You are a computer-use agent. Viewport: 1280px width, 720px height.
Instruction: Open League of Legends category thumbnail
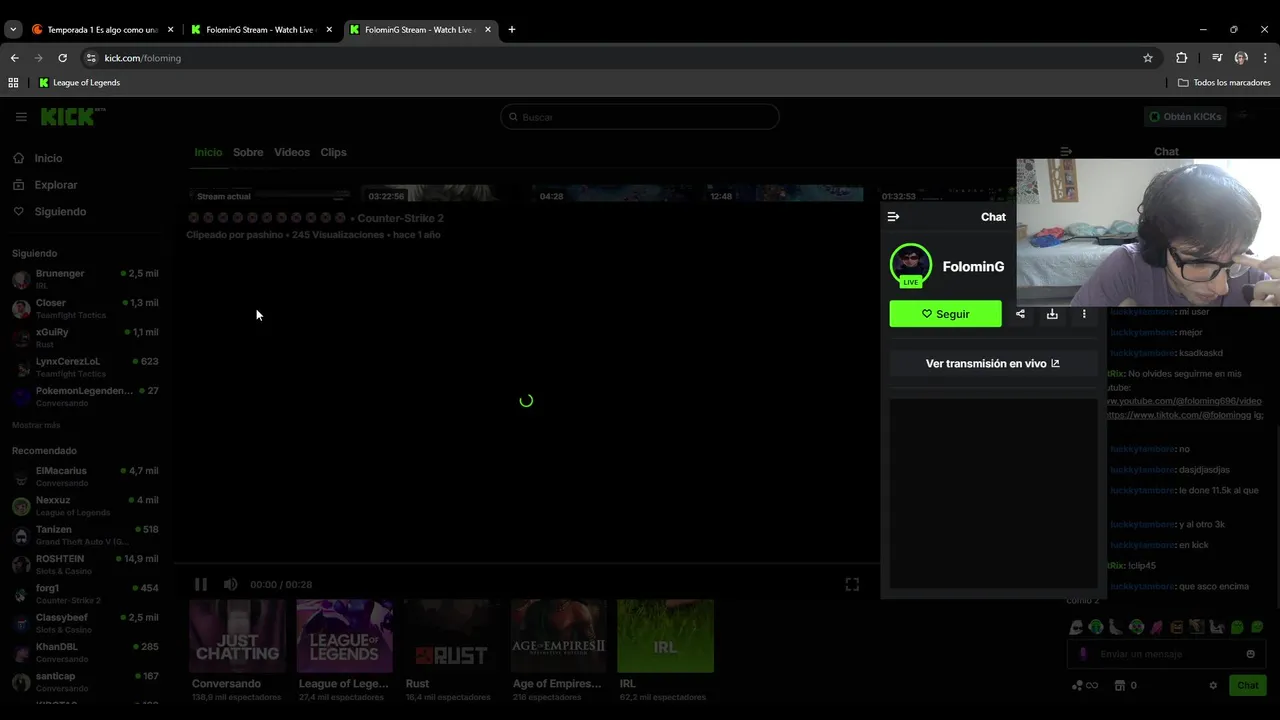(x=344, y=636)
